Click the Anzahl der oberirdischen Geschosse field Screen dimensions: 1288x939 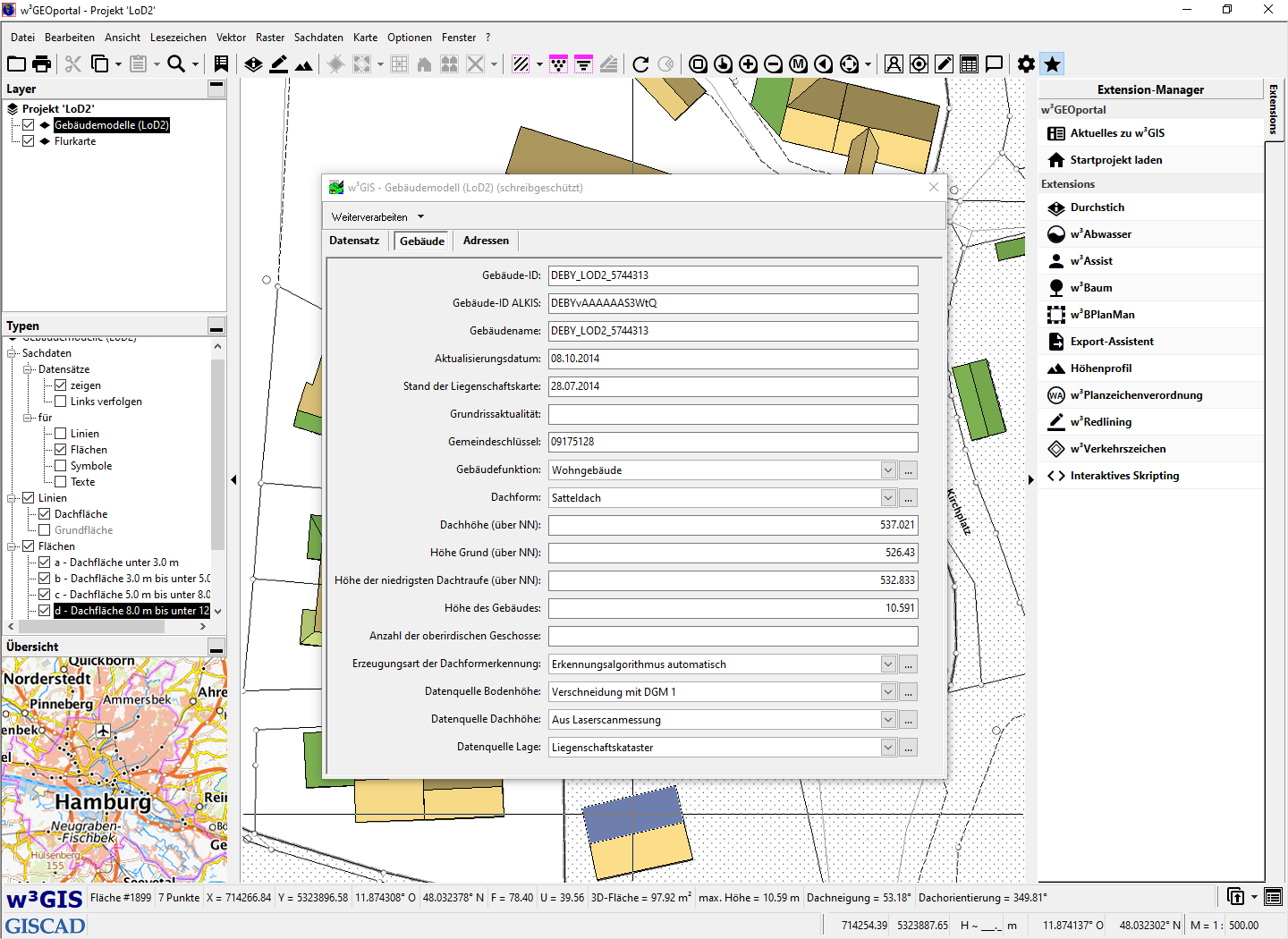(x=733, y=636)
